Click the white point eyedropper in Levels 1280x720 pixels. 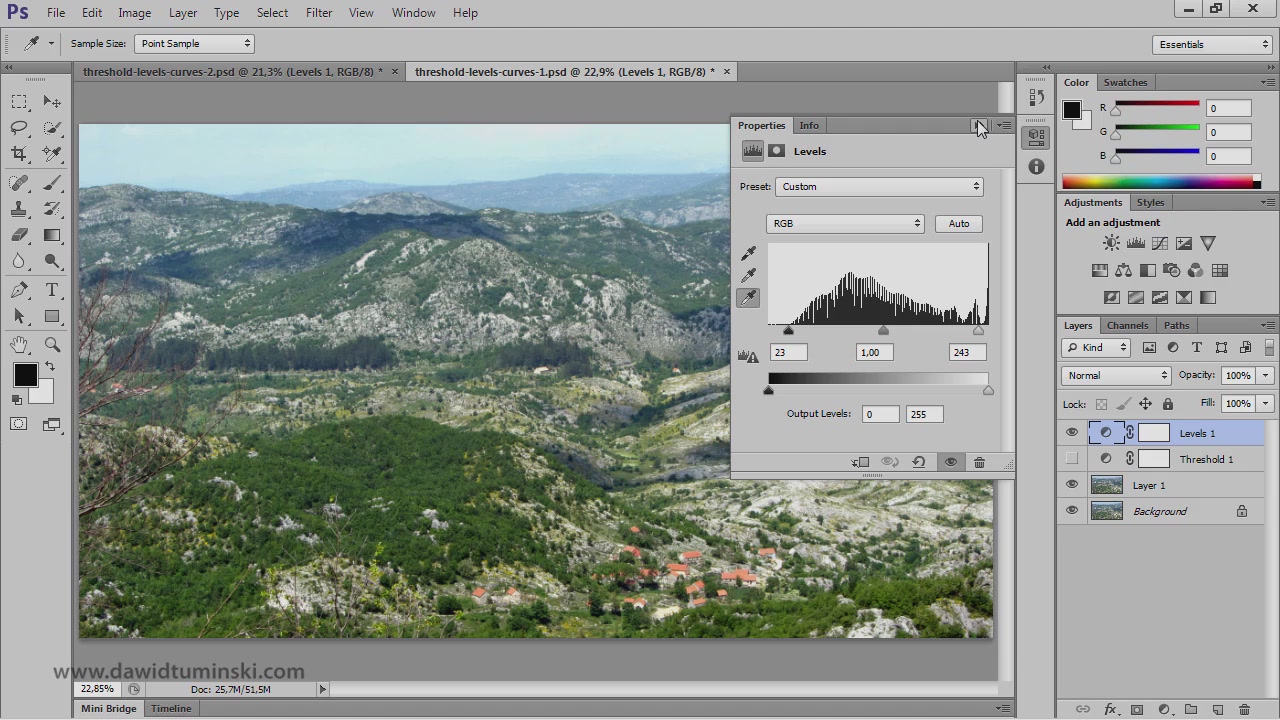point(749,298)
